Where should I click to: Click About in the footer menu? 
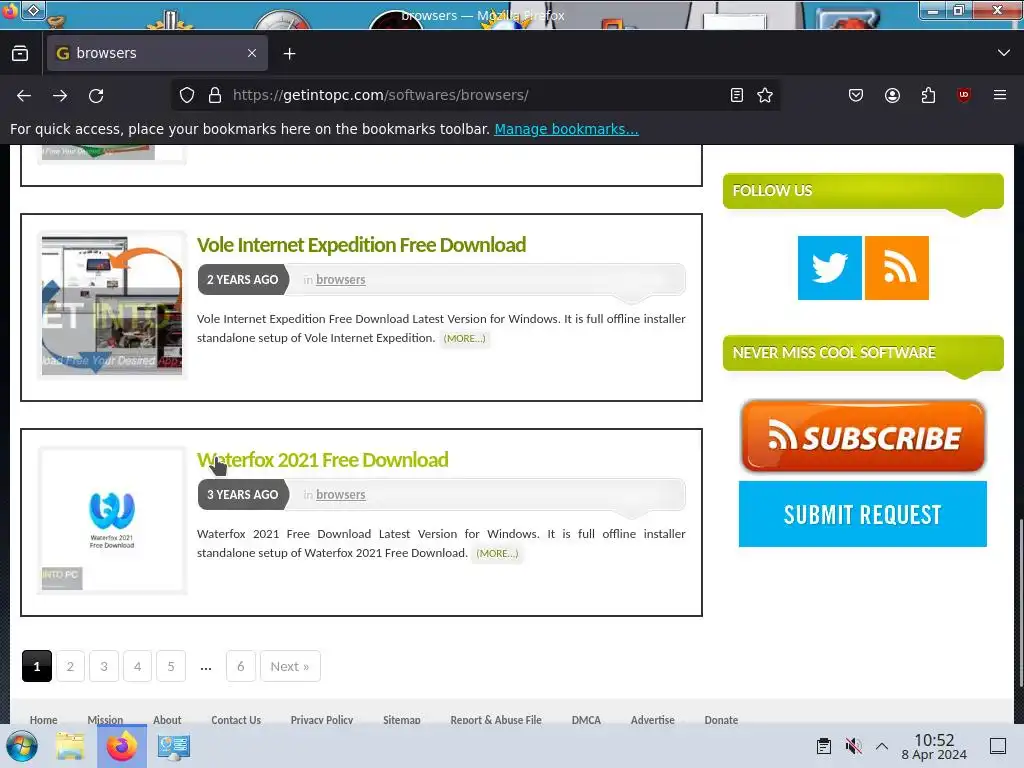[167, 719]
